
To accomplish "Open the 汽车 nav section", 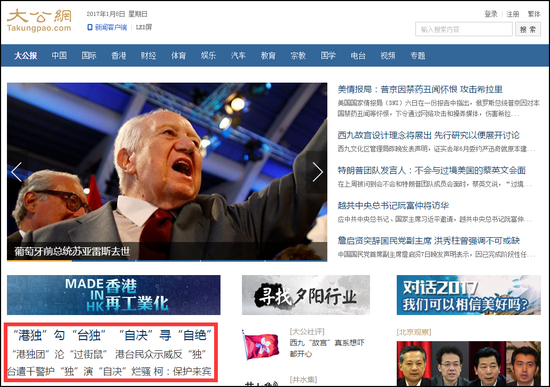I will (238, 55).
